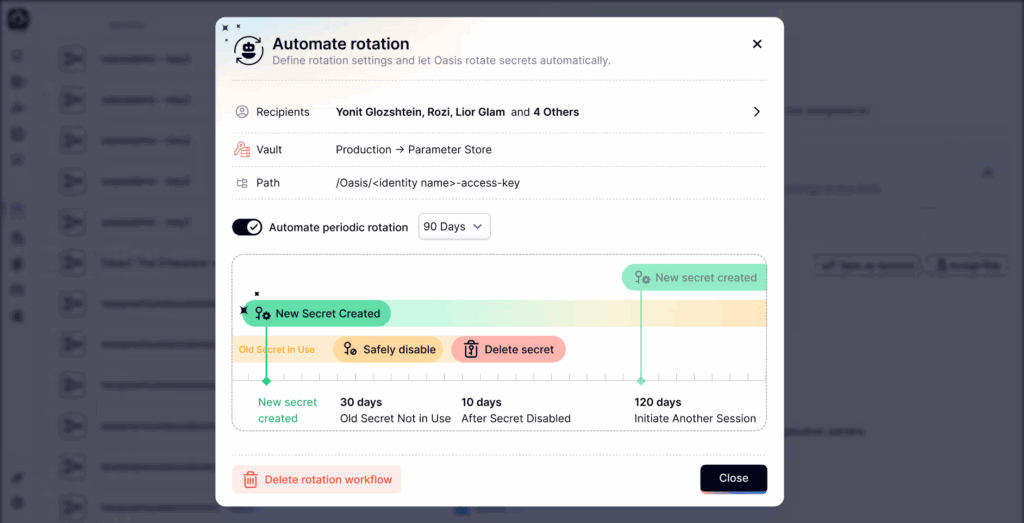
Task: Click 'Old Secret in Use' label
Action: [277, 349]
